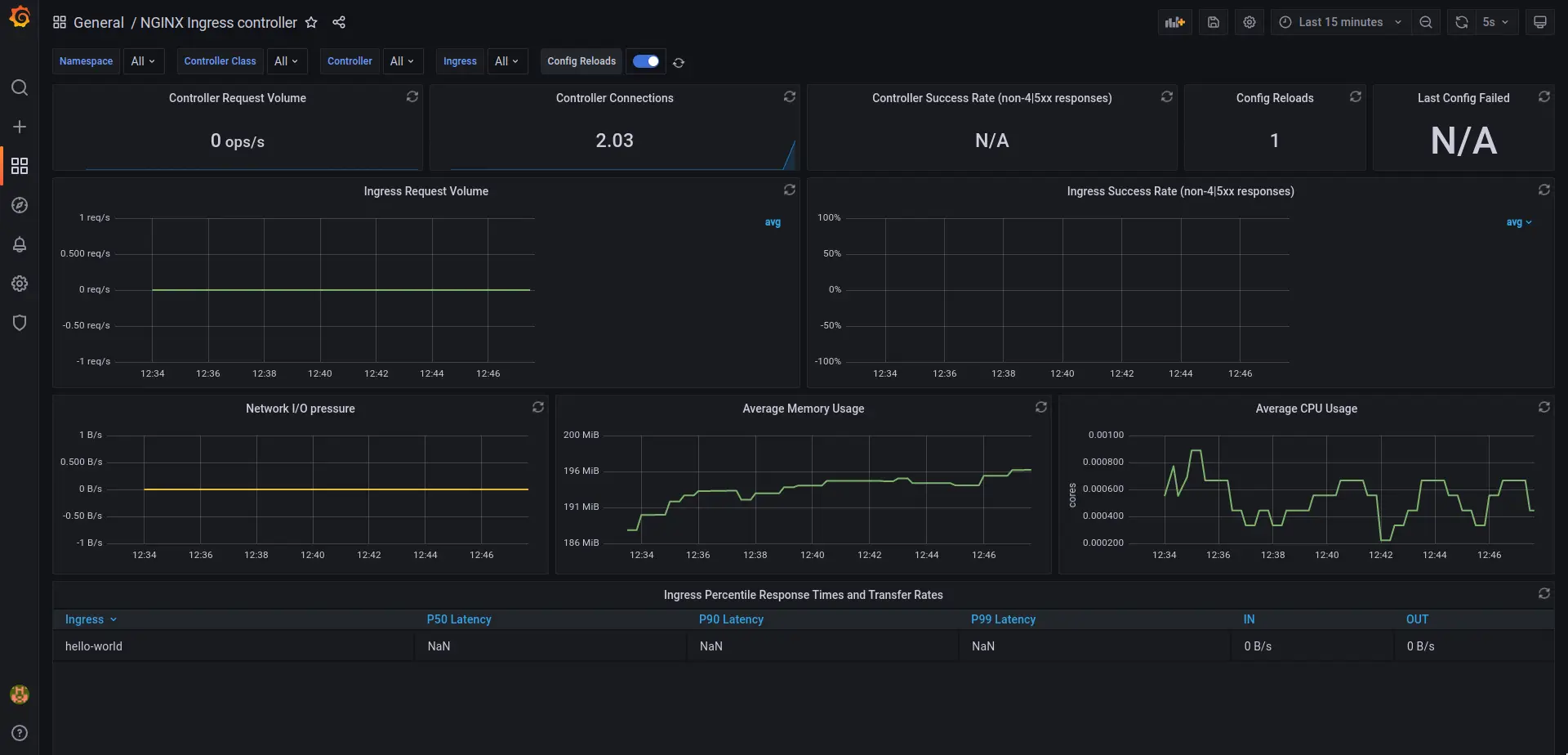The height and width of the screenshot is (755, 1568).
Task: Click avg legend header in Ingress Request Volume
Action: [773, 222]
